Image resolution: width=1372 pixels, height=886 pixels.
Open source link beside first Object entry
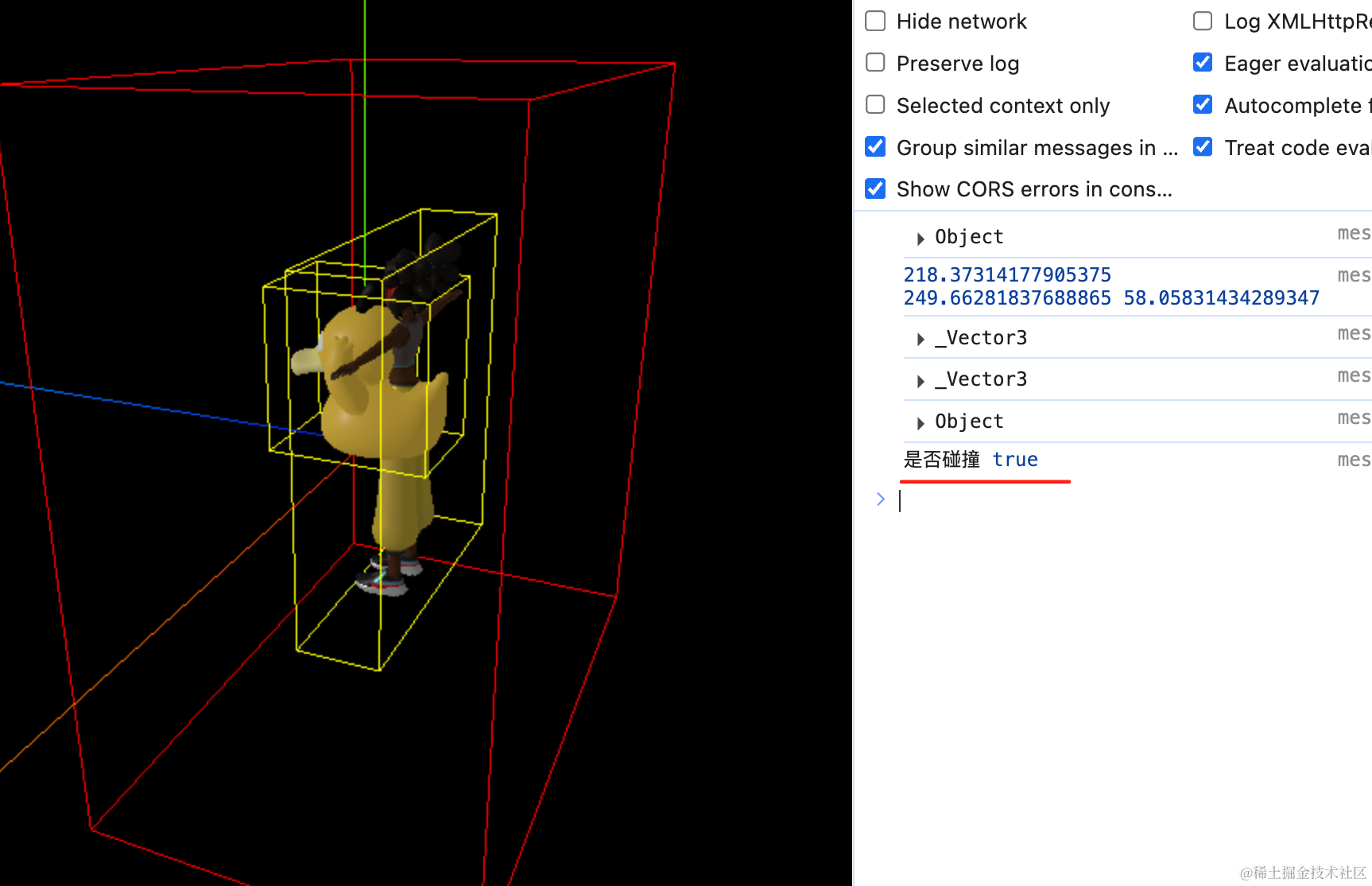point(1354,233)
